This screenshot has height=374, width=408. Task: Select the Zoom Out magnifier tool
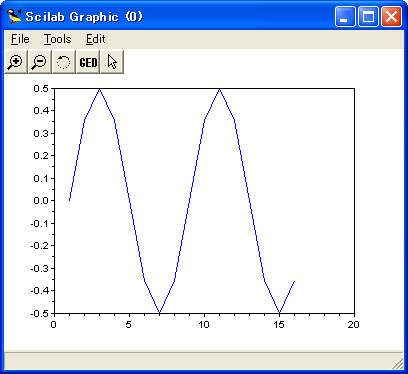click(40, 62)
